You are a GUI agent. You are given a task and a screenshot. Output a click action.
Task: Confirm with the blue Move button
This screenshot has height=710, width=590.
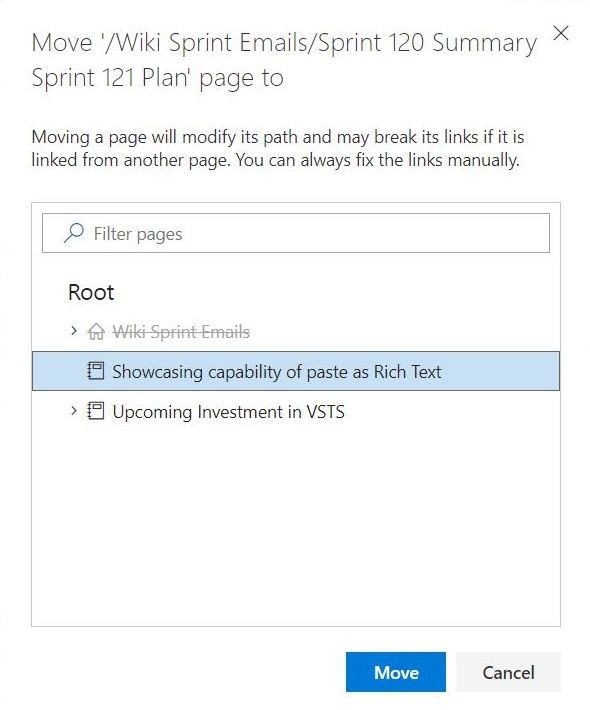[396, 672]
